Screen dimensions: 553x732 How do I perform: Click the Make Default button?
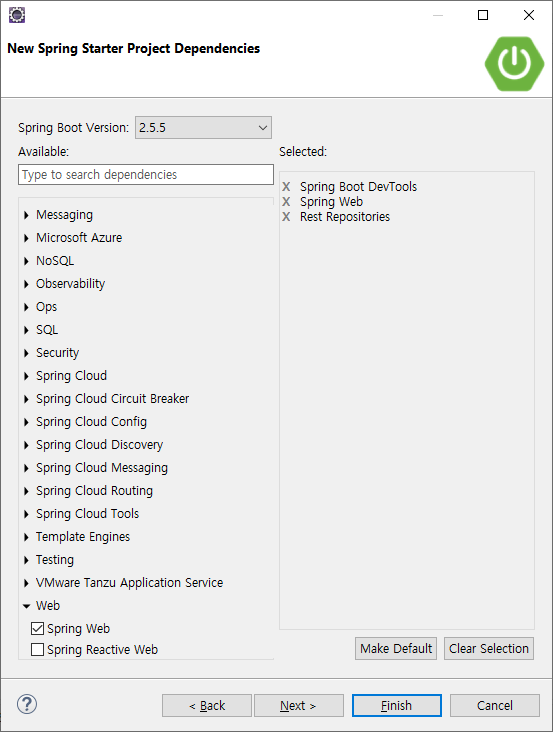pyautogui.click(x=396, y=648)
